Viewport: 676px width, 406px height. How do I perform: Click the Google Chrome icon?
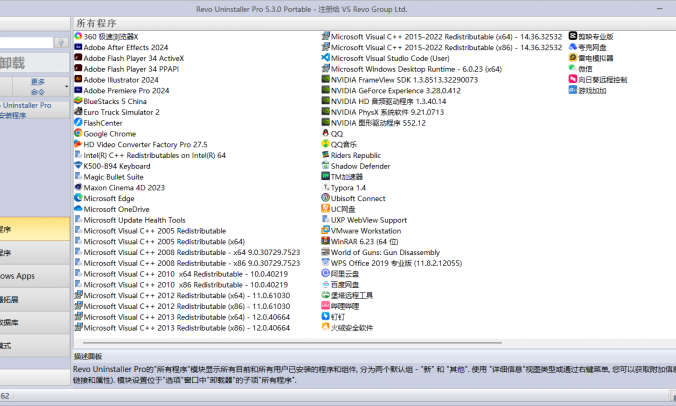(x=78, y=133)
